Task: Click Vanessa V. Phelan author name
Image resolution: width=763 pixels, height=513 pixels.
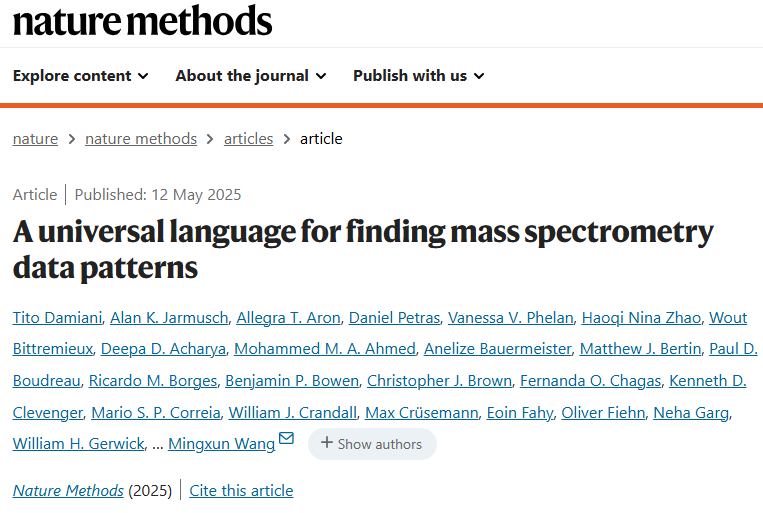Action: [511, 318]
